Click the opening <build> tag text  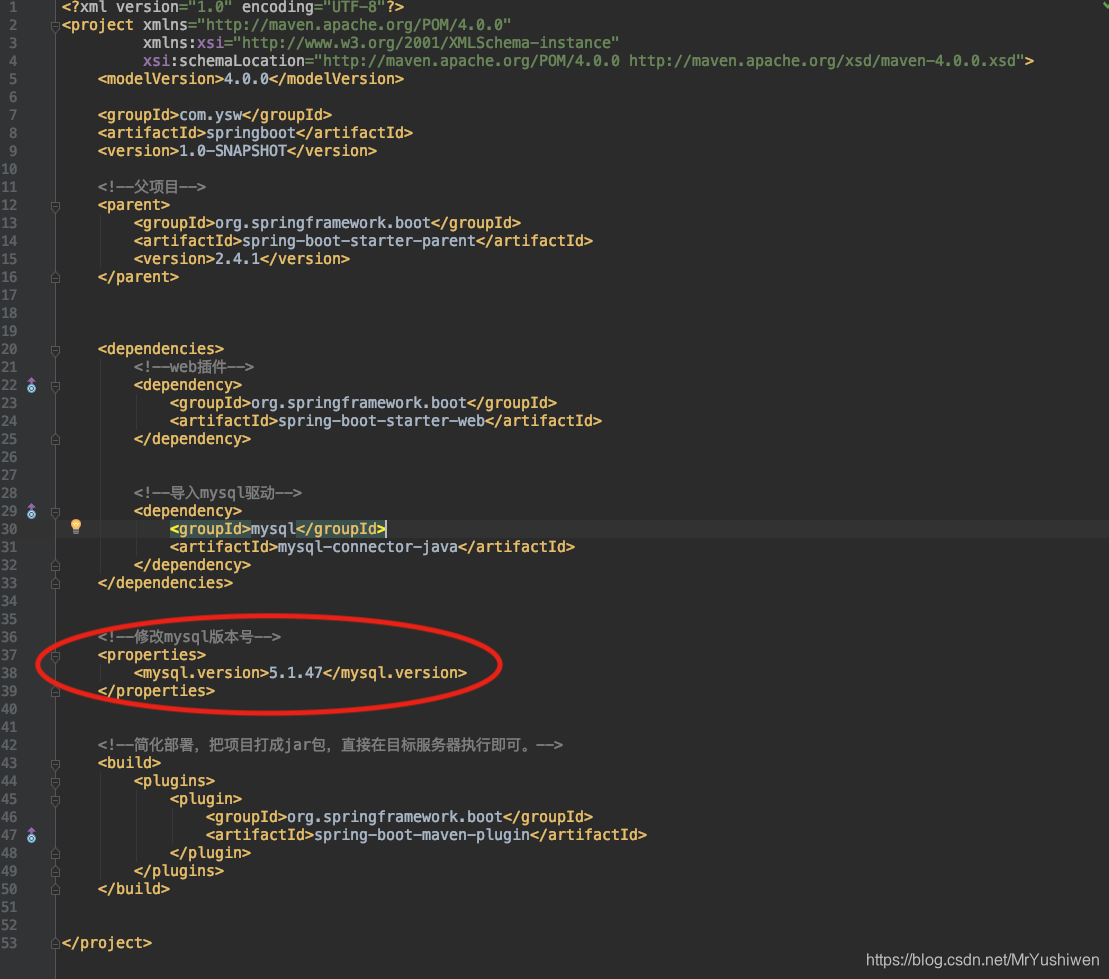coord(129,763)
